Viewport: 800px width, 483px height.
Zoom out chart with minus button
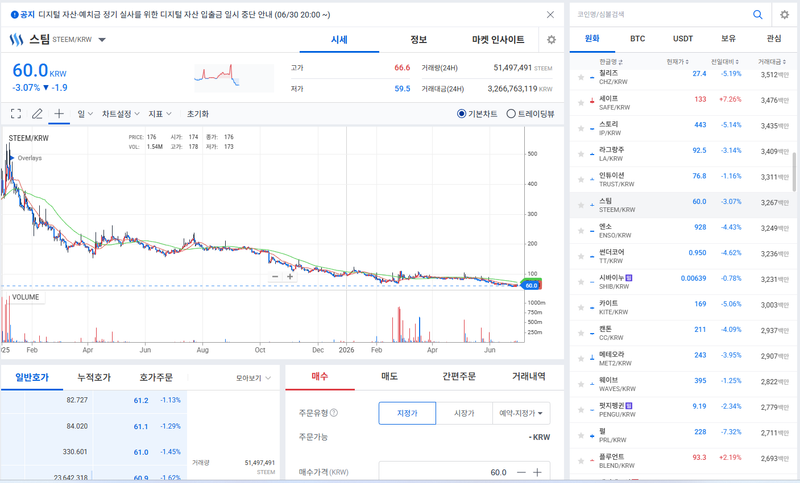(275, 276)
